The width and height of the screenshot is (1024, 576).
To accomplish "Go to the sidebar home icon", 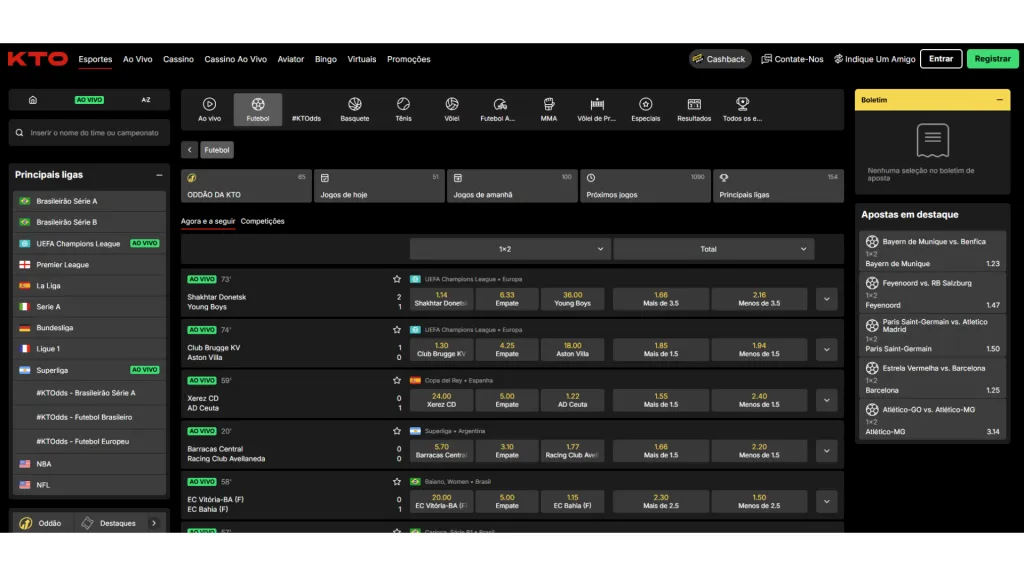I will 33,100.
